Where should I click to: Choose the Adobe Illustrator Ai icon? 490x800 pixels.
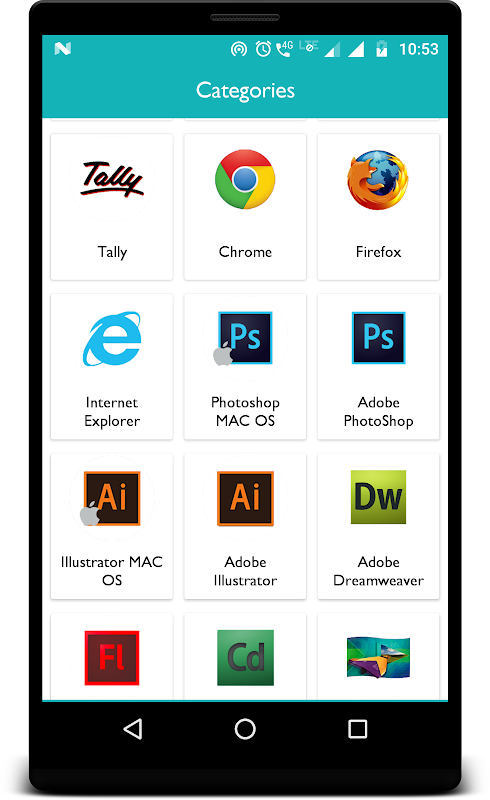click(245, 498)
